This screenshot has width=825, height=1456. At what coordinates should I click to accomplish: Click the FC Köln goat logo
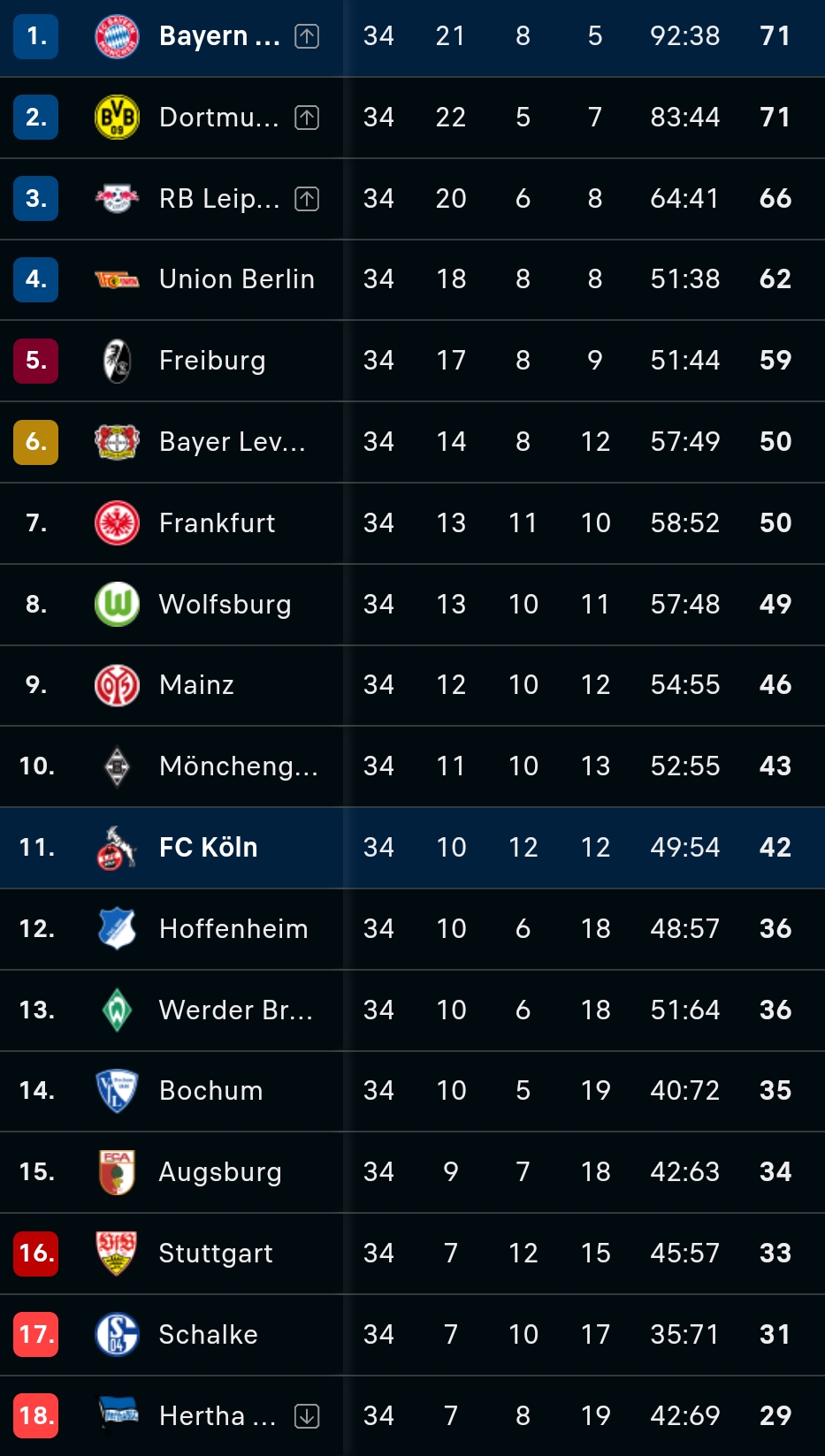pyautogui.click(x=117, y=848)
